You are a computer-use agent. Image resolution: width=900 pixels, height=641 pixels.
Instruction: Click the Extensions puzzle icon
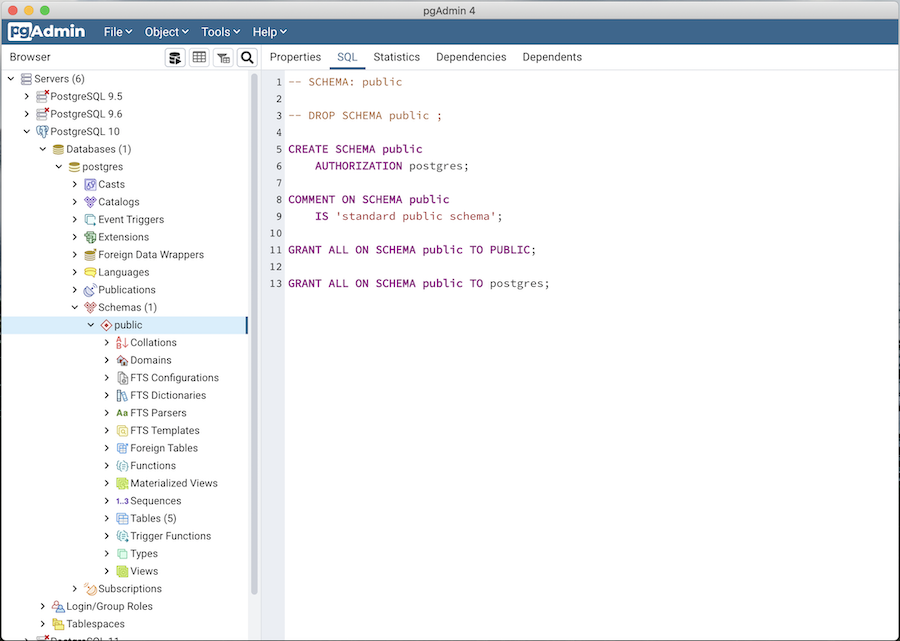click(91, 237)
